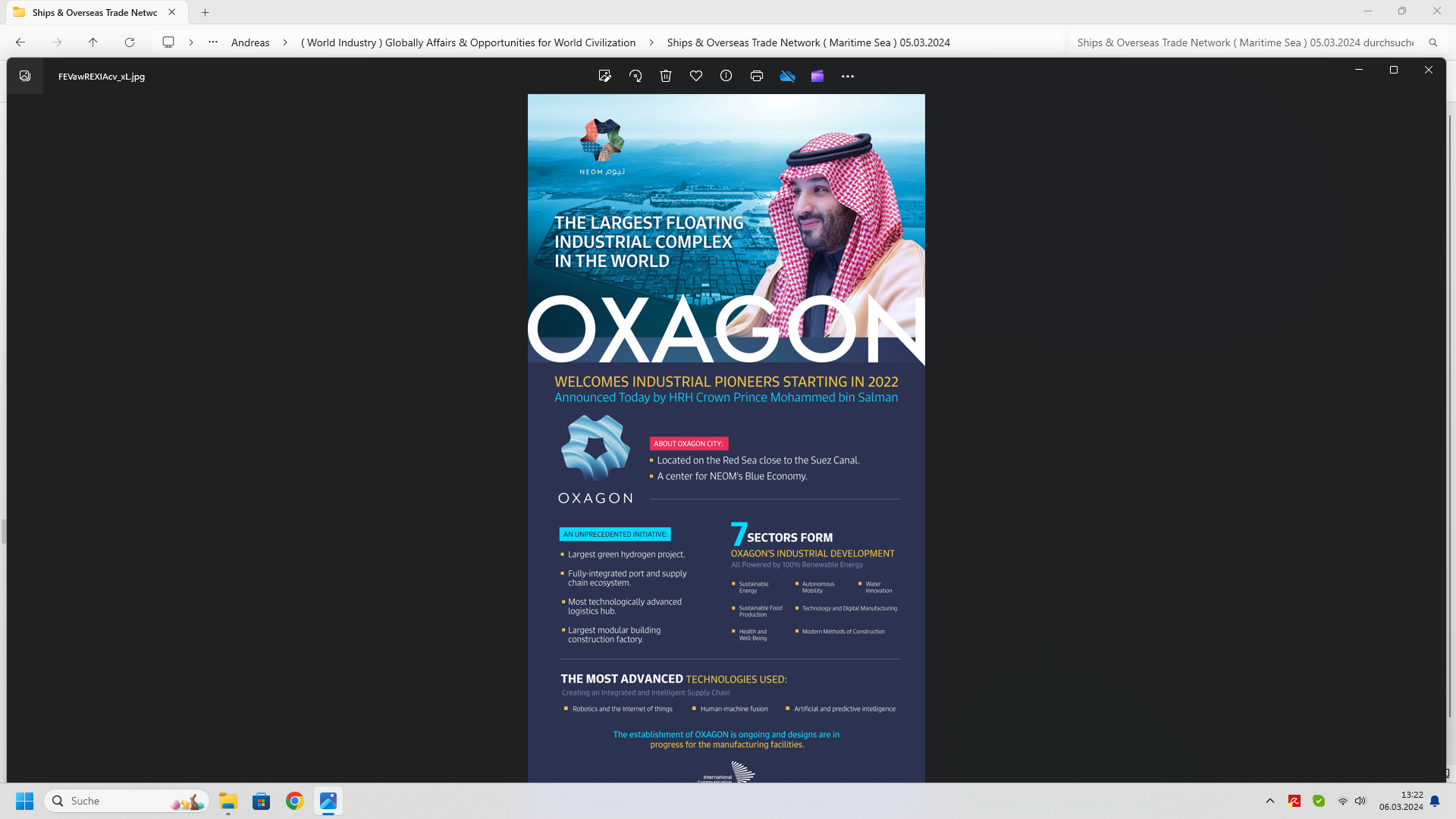This screenshot has height=819, width=1456.
Task: Click the search magnifier icon in Explorer
Action: coord(1433,42)
